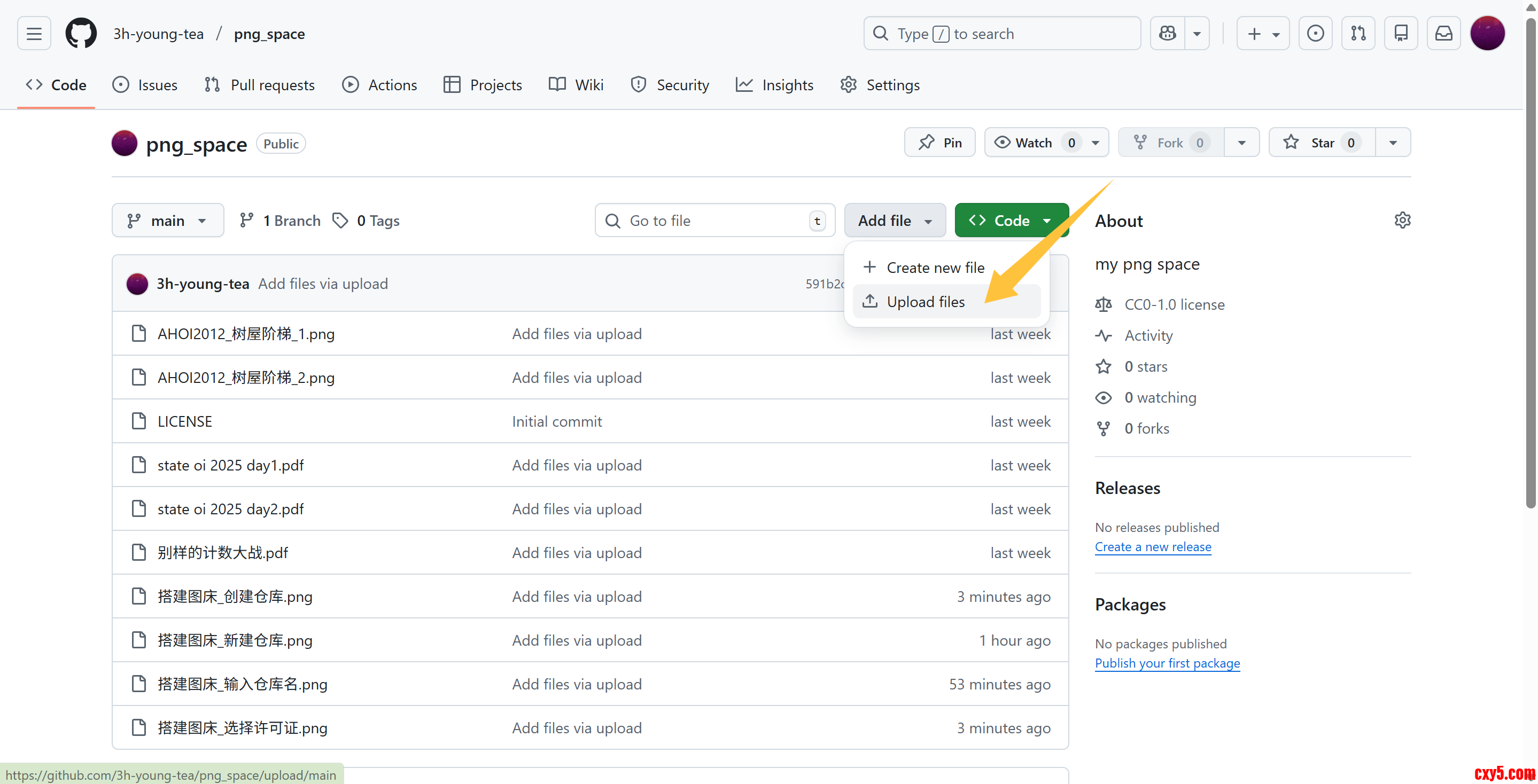Select Upload files menu option
Screen dimensions: 1538x784
(926, 302)
